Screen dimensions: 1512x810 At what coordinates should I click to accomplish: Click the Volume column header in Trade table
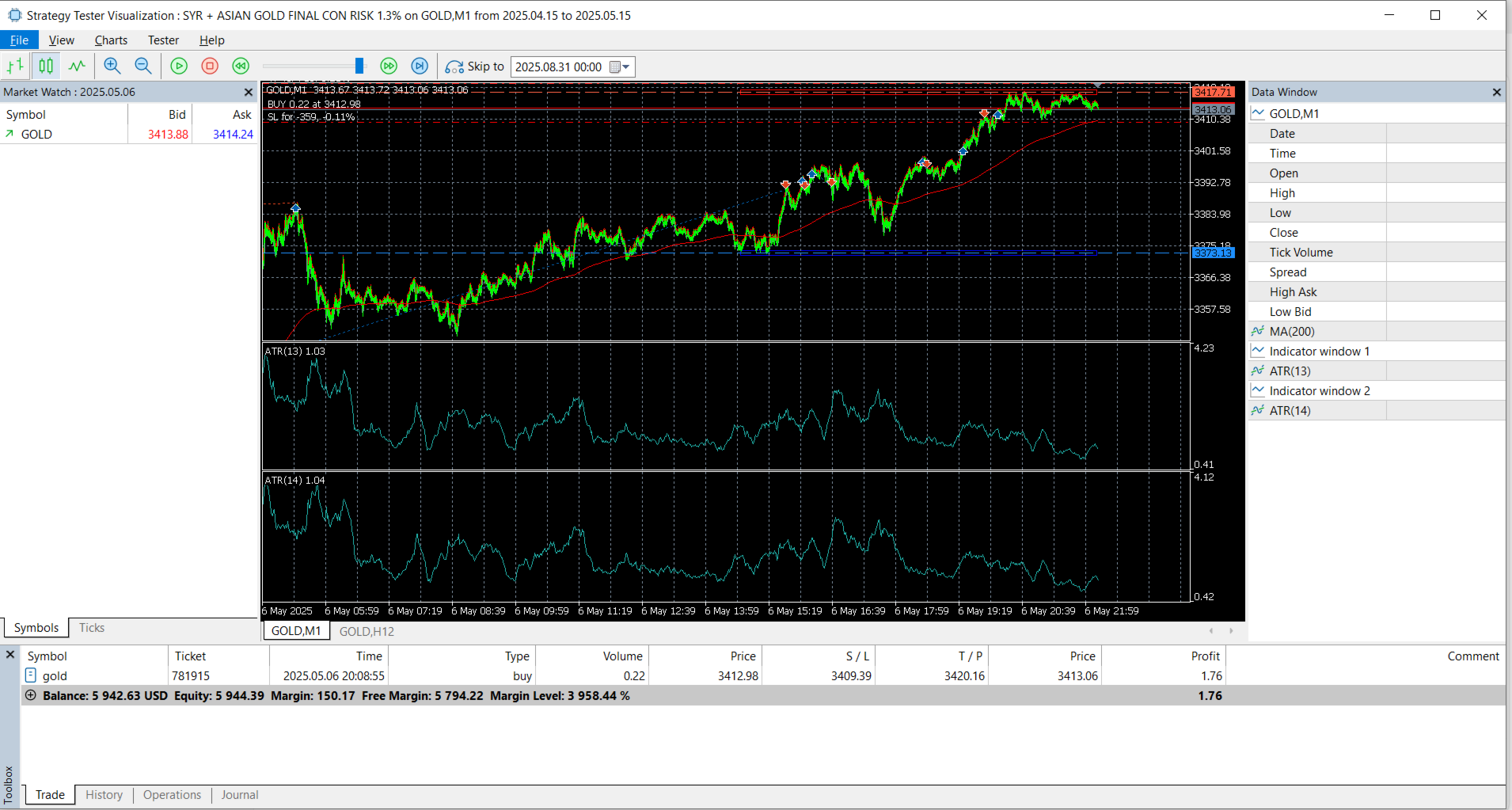click(x=592, y=656)
